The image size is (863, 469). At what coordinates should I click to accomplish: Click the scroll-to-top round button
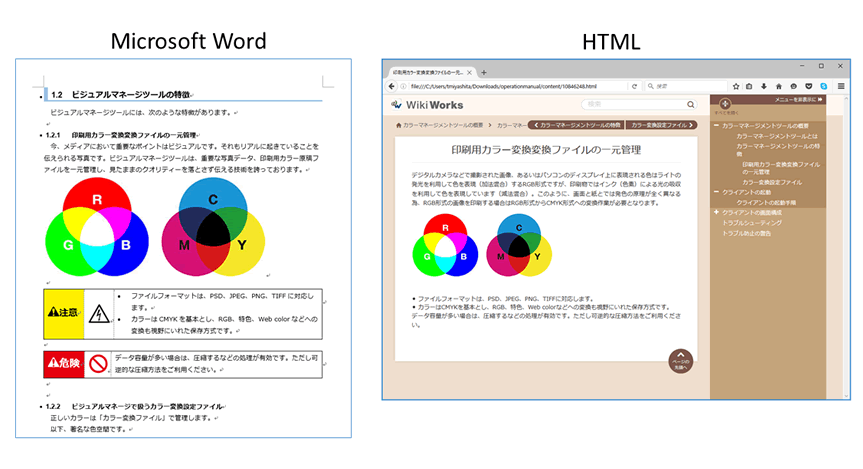click(680, 361)
